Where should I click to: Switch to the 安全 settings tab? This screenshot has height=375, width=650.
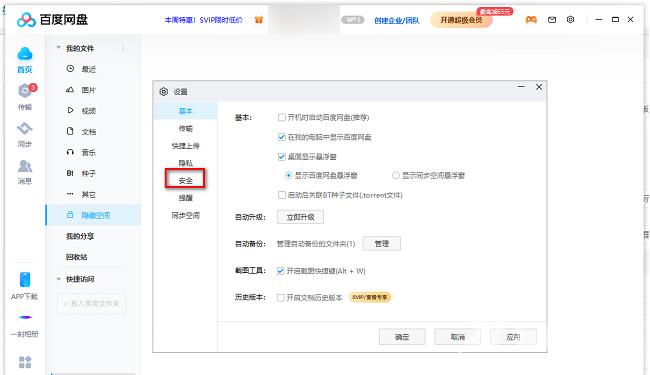pyautogui.click(x=185, y=181)
